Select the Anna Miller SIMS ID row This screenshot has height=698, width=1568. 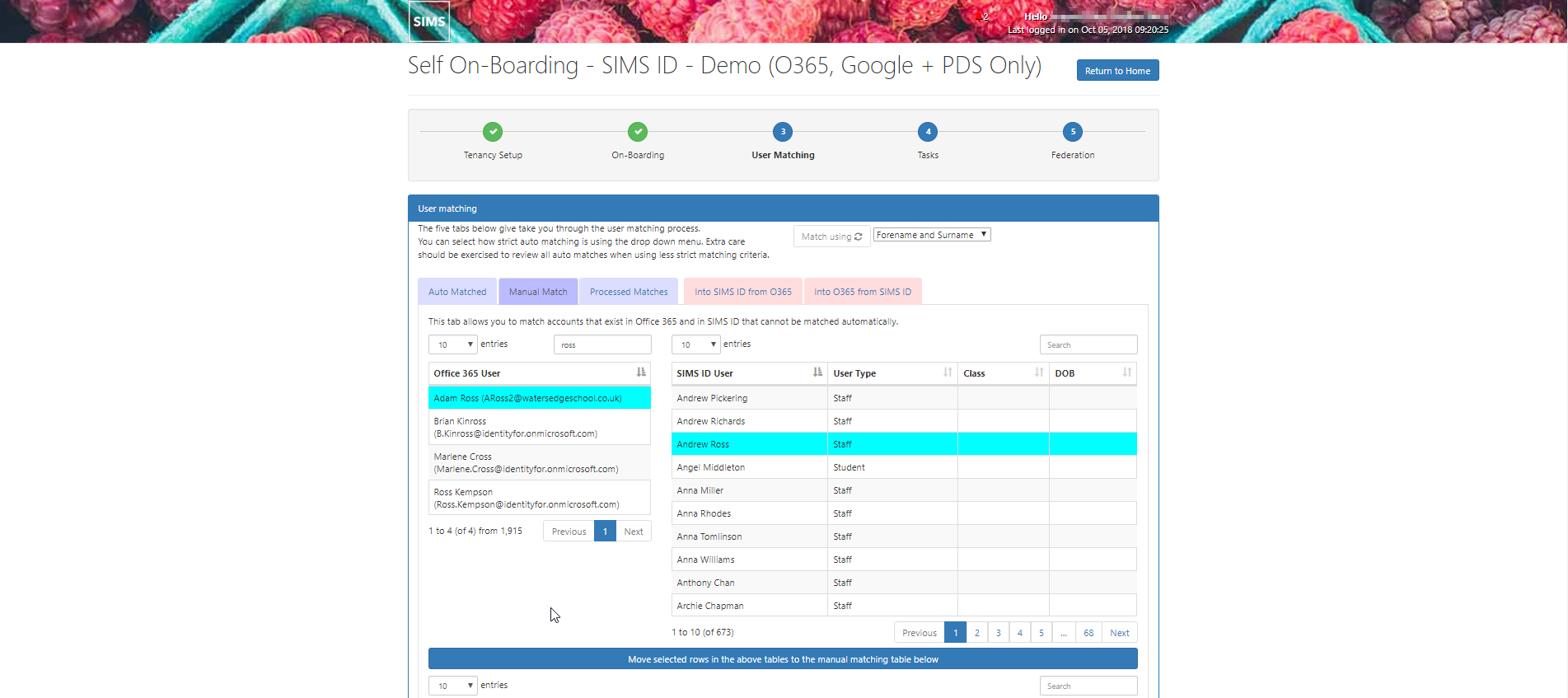(x=904, y=490)
